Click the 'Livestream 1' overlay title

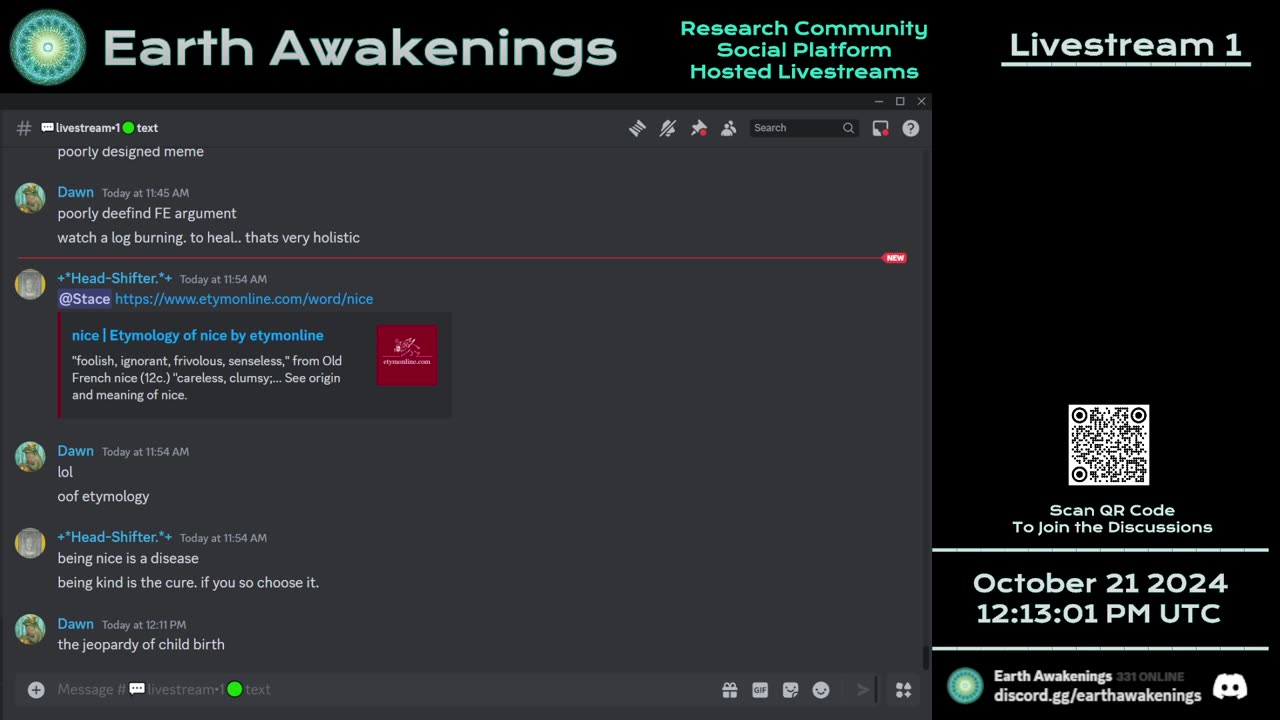(x=1126, y=45)
